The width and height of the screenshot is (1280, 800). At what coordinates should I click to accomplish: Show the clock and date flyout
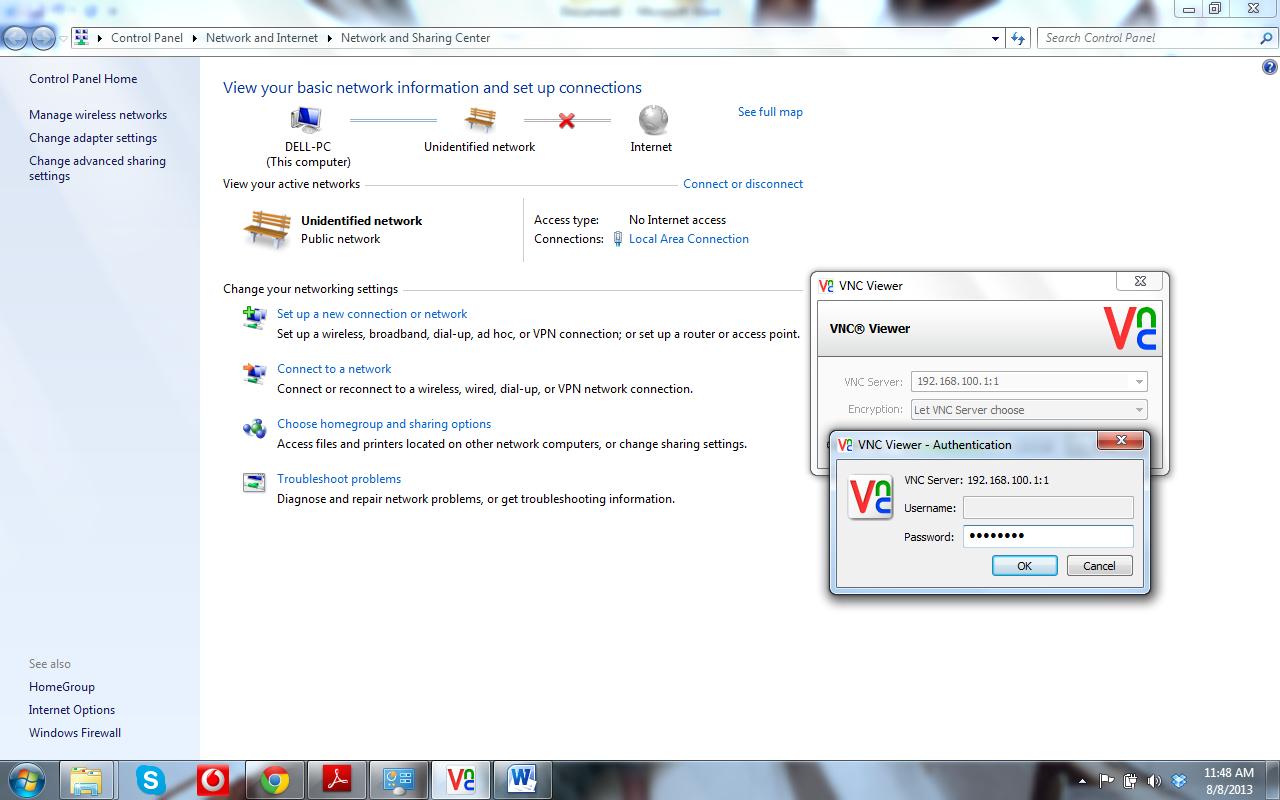(x=1228, y=780)
